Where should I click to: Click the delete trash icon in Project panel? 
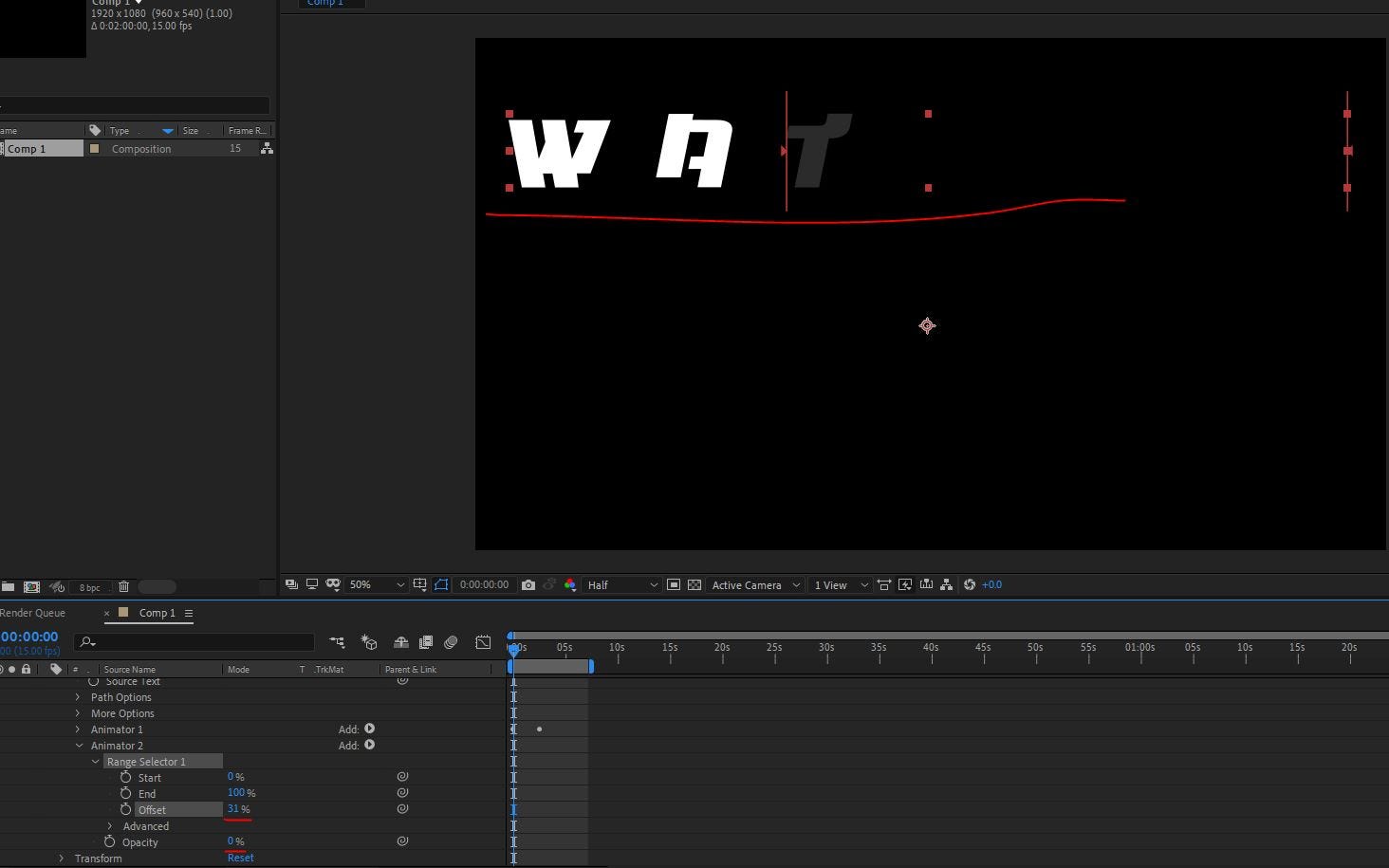(x=123, y=586)
